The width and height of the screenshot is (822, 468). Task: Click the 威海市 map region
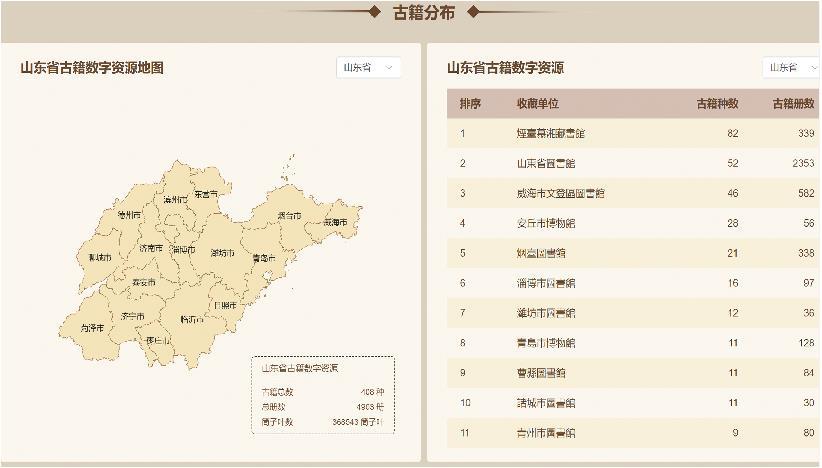(336, 222)
